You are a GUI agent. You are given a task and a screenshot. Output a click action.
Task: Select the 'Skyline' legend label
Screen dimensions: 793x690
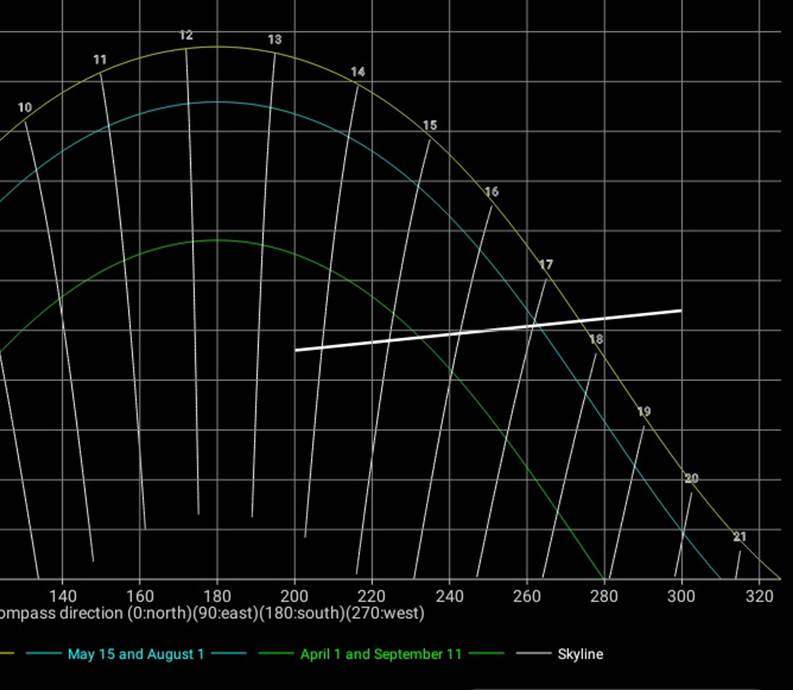click(x=580, y=655)
